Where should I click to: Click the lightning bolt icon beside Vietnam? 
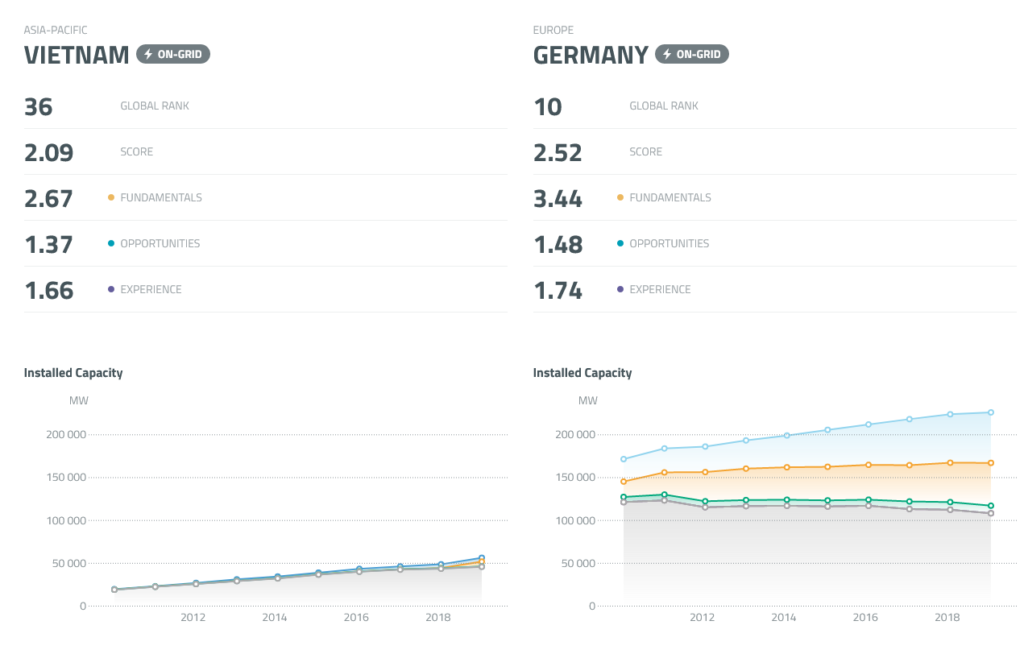(148, 54)
